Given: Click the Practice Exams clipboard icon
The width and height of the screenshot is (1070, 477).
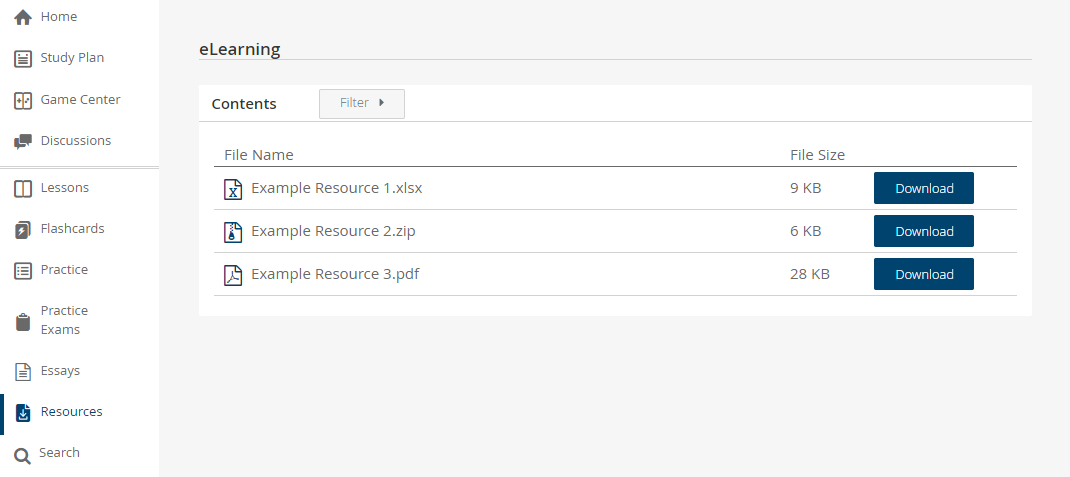Looking at the screenshot, I should pyautogui.click(x=23, y=321).
